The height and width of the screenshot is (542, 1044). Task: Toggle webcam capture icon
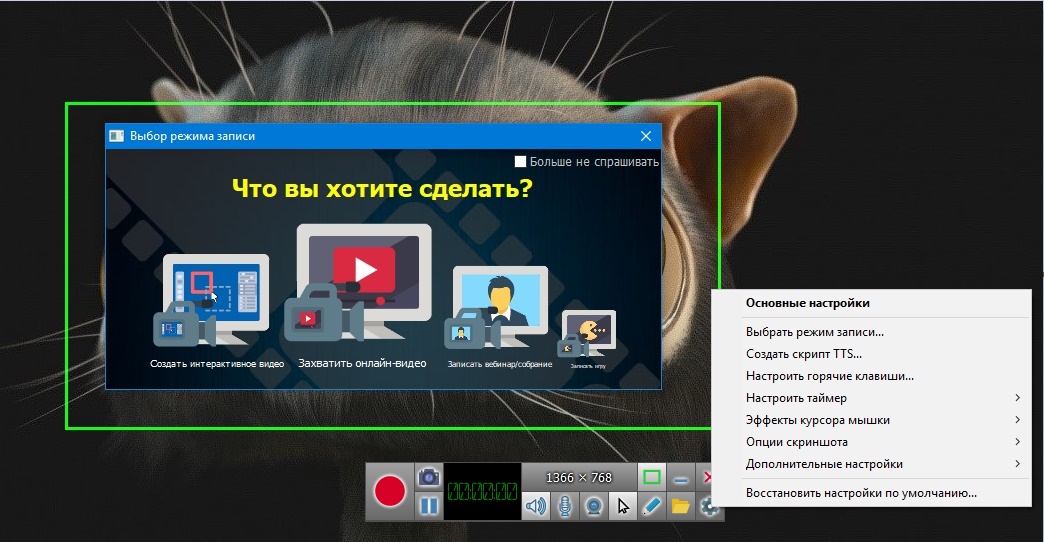593,506
